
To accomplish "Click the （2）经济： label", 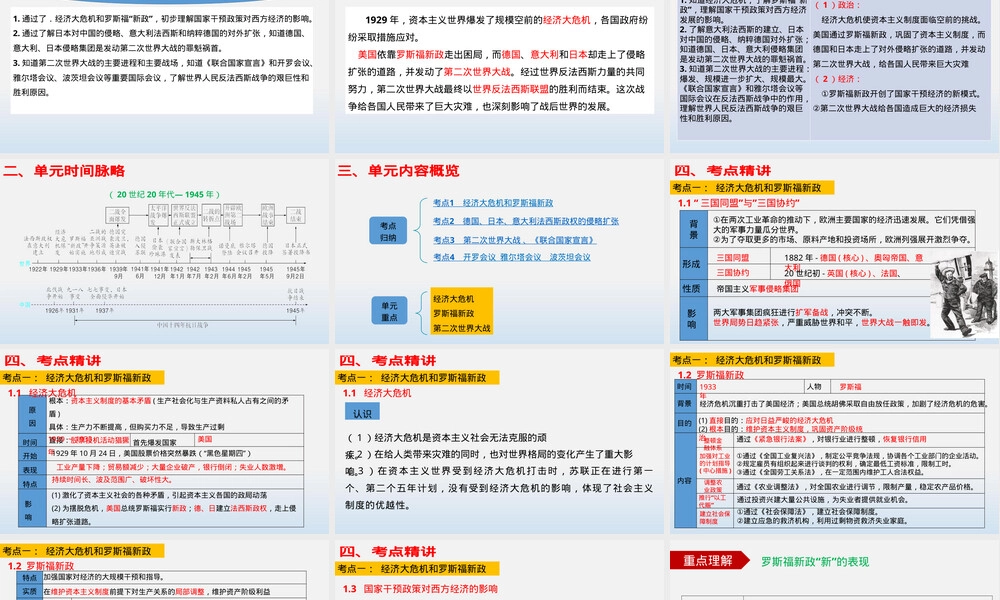I will pyautogui.click(x=837, y=79).
